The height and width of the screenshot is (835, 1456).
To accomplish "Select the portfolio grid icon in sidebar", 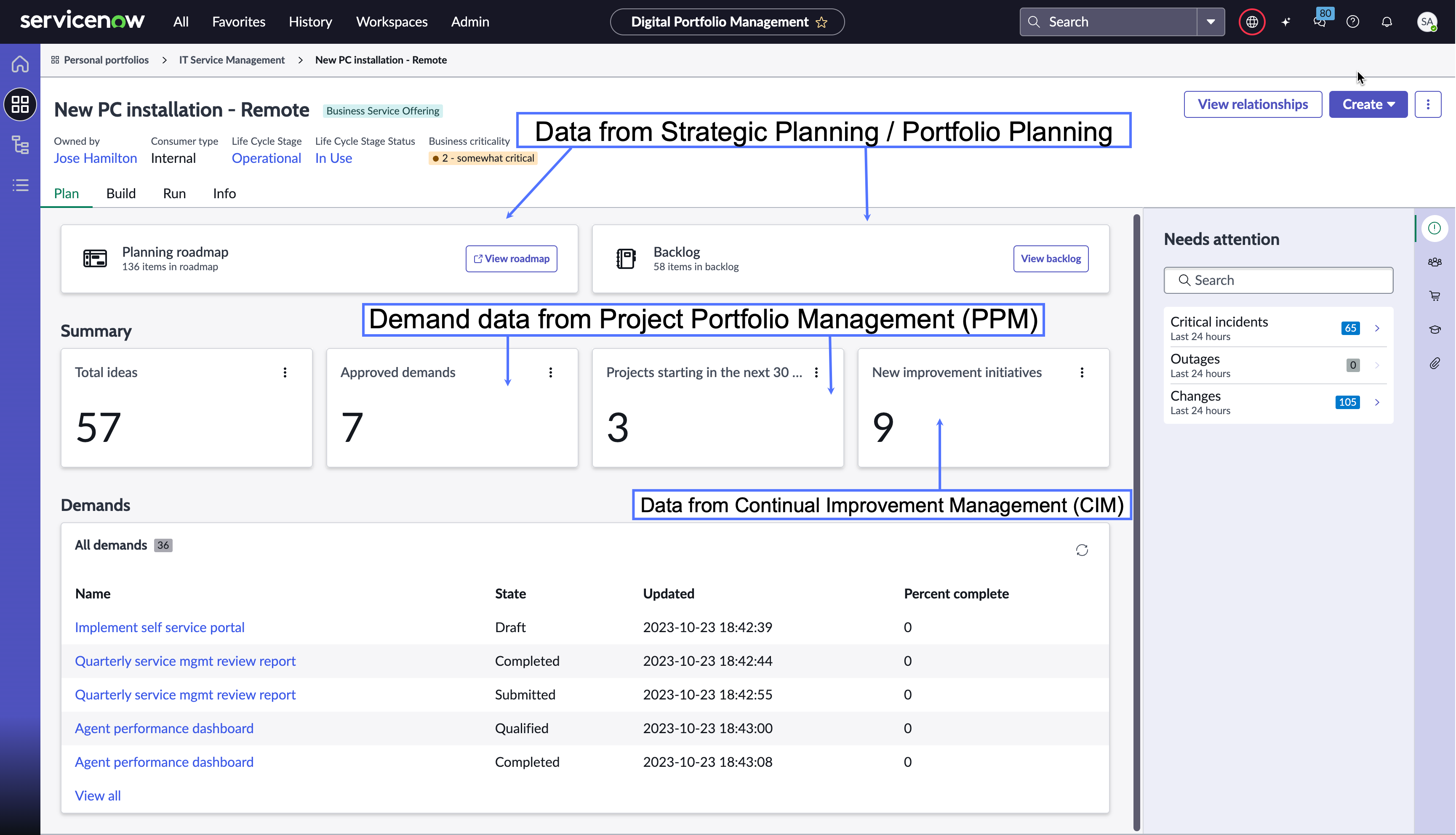I will click(20, 104).
